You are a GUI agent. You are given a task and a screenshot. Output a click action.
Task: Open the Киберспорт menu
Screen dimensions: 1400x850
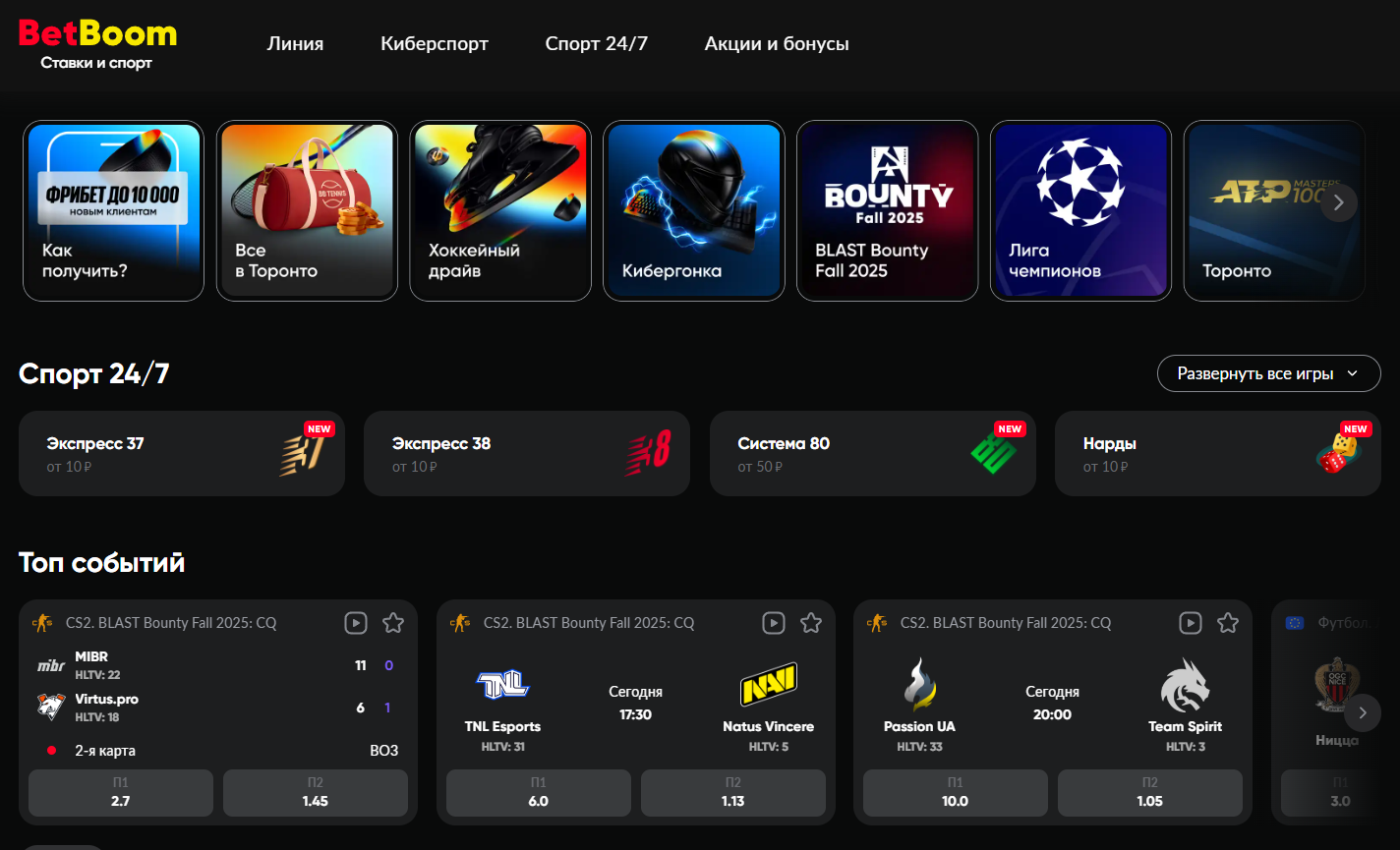tap(435, 43)
